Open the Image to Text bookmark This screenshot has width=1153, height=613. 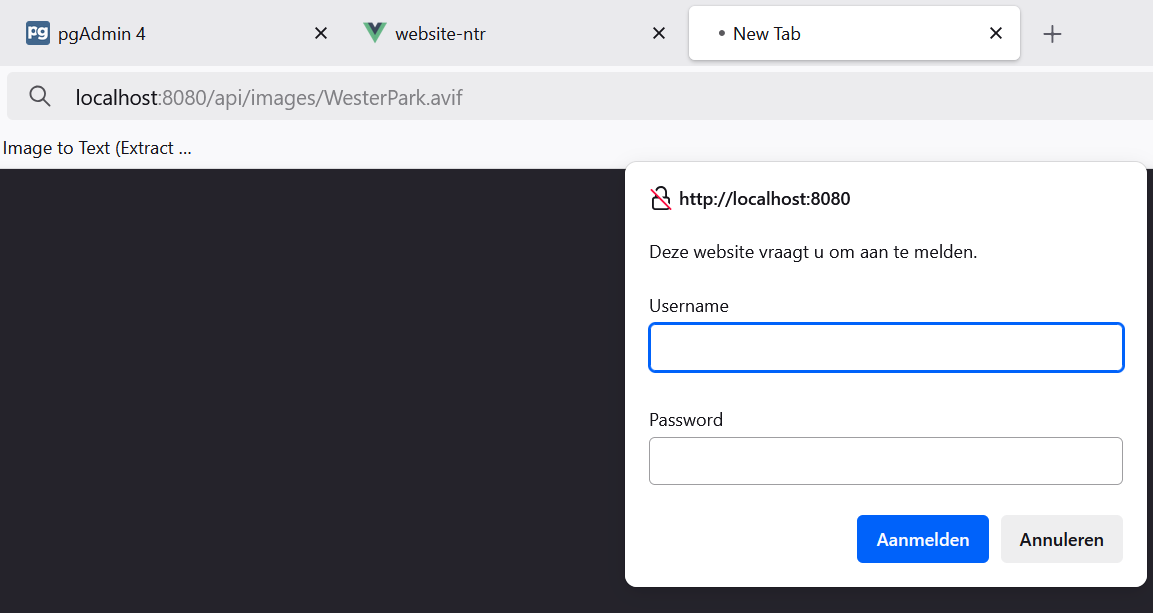[97, 148]
